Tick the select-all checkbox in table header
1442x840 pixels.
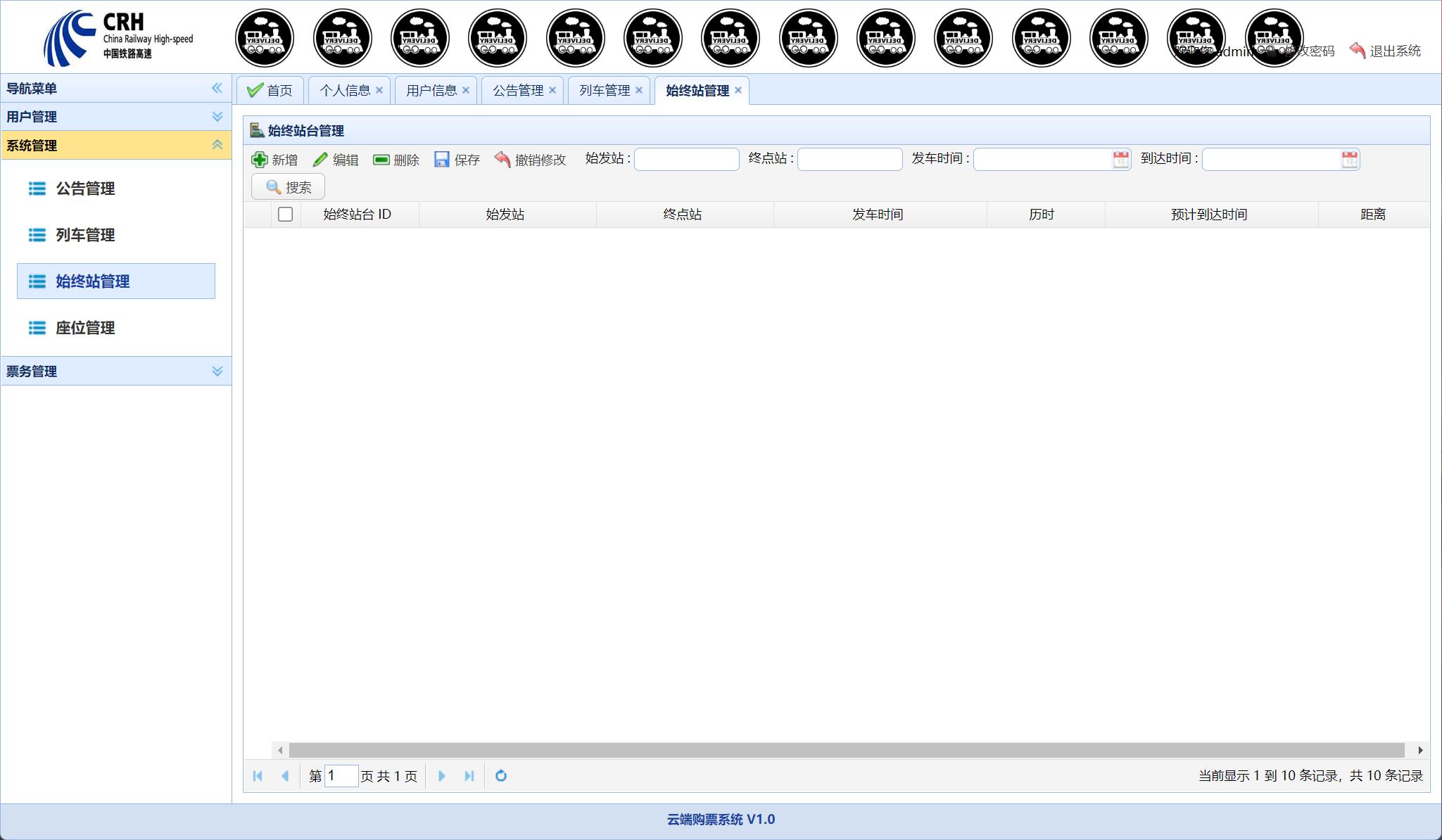[x=285, y=214]
